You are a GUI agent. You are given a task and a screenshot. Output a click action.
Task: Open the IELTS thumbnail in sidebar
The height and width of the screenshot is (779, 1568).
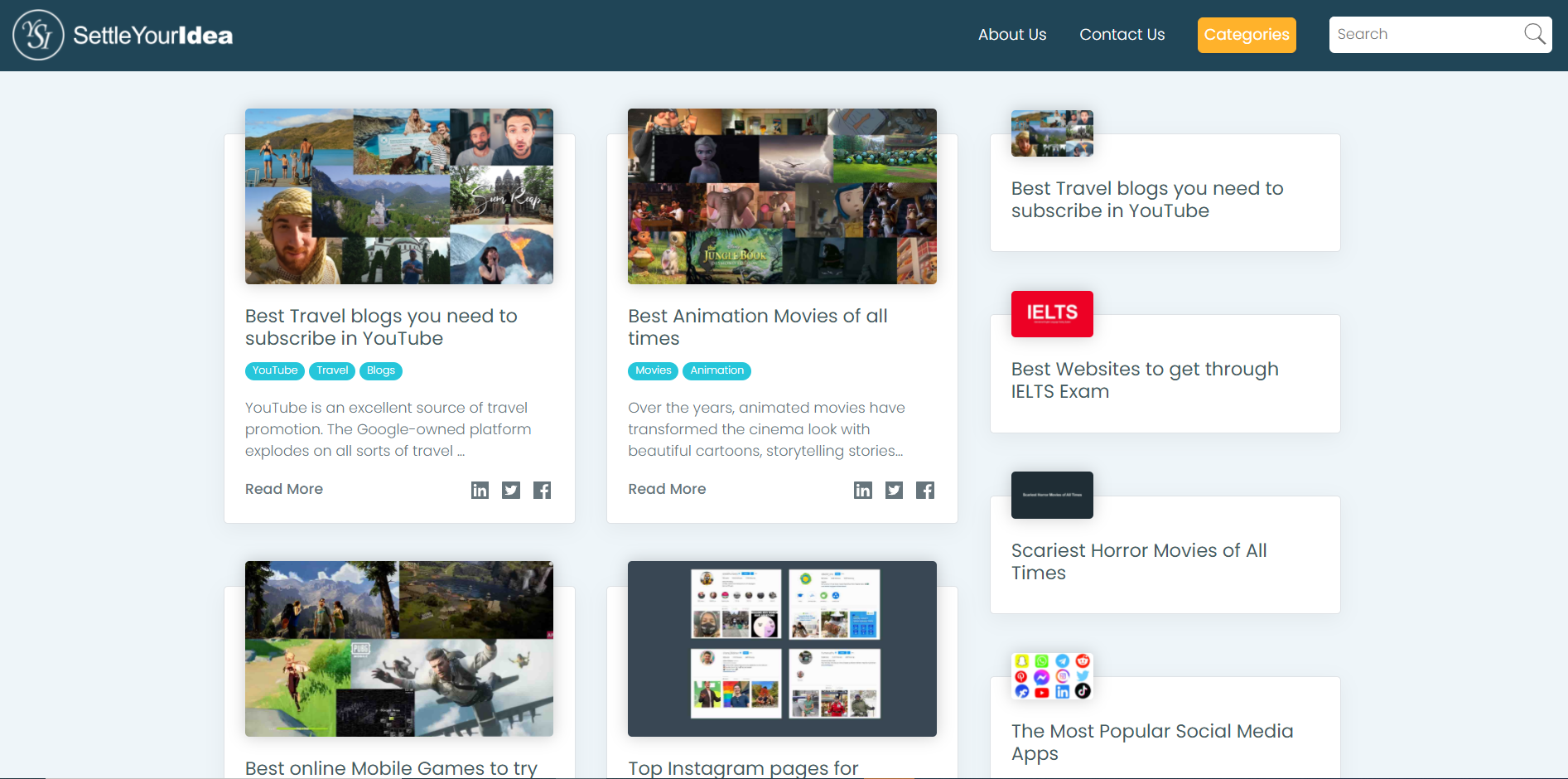point(1052,314)
